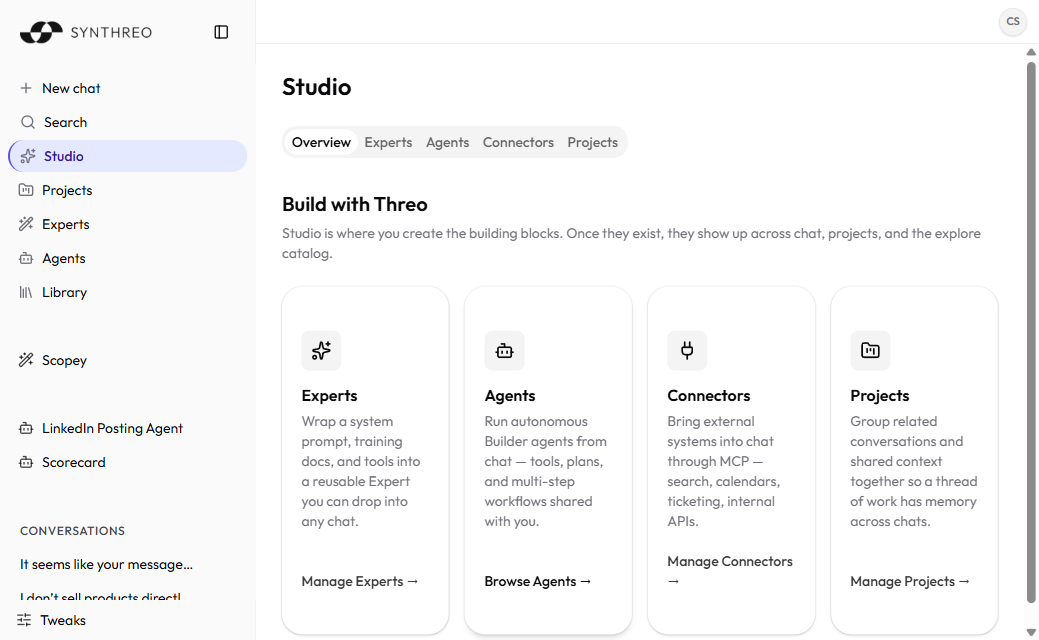Click the robot icon beside LinkedIn Posting Agent

pyautogui.click(x=26, y=429)
